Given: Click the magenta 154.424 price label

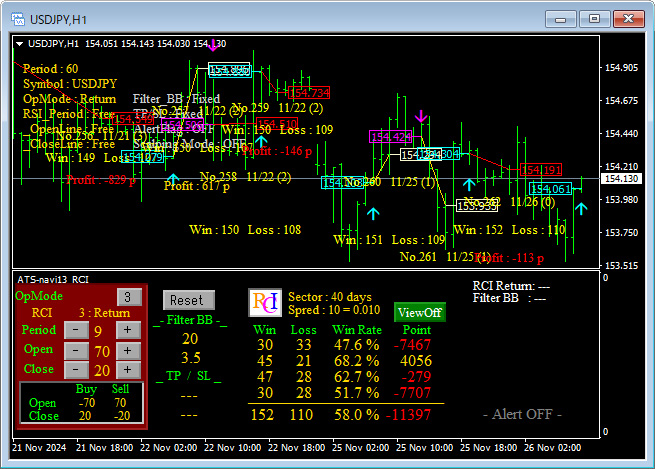Looking at the screenshot, I should point(391,137).
